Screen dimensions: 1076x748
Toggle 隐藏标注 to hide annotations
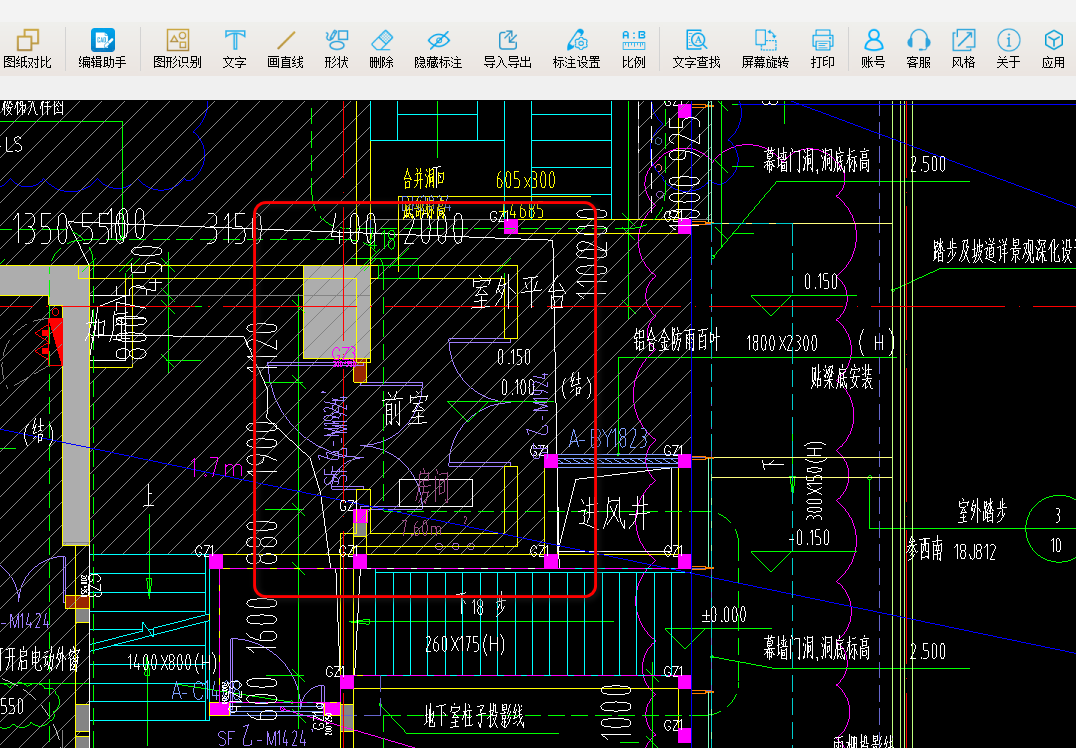click(438, 47)
